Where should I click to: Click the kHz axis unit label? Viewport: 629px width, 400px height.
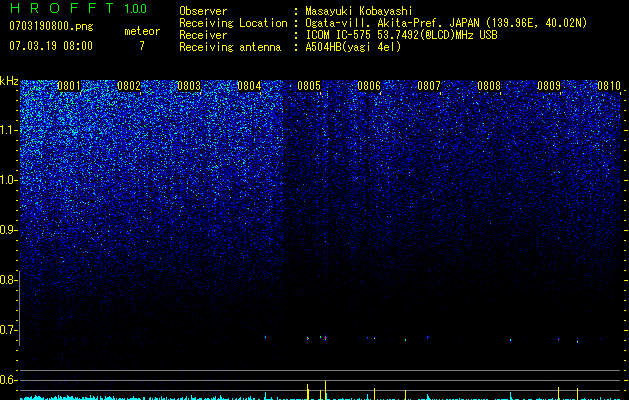[9, 81]
